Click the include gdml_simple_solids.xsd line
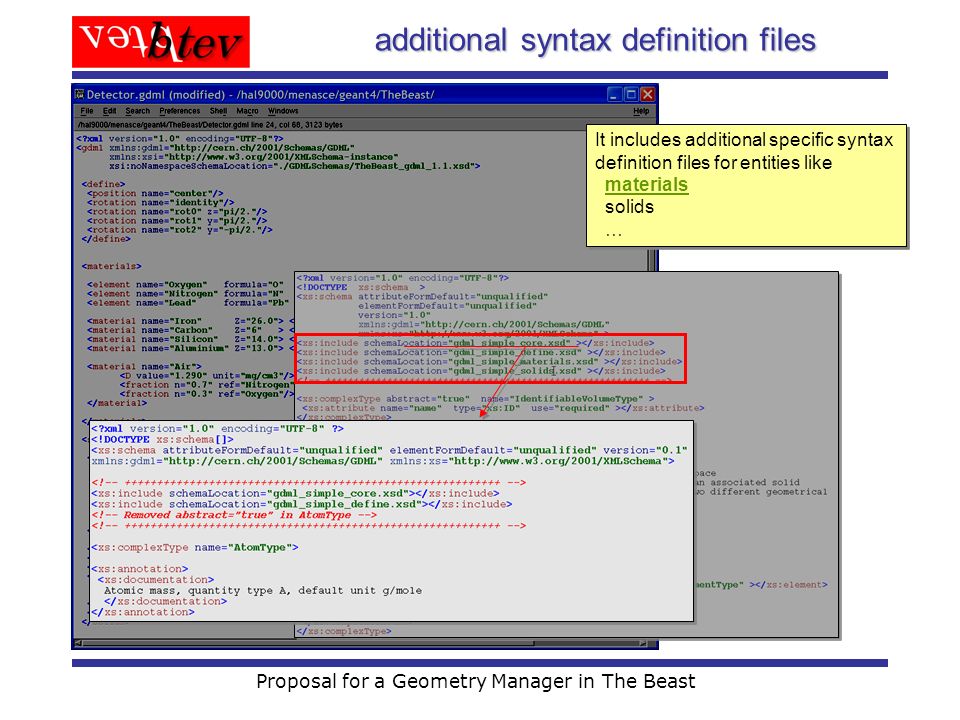 click(x=481, y=370)
